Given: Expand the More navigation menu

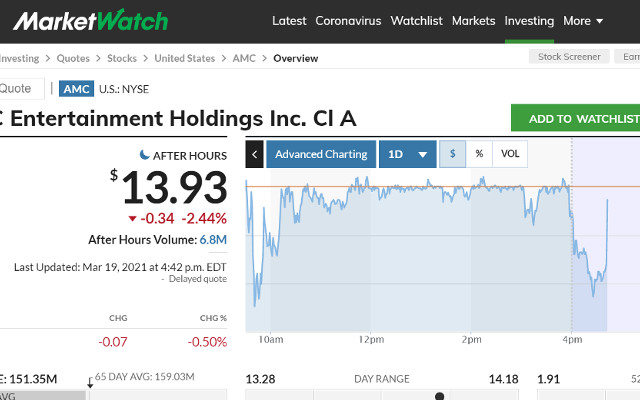Looking at the screenshot, I should [x=583, y=21].
